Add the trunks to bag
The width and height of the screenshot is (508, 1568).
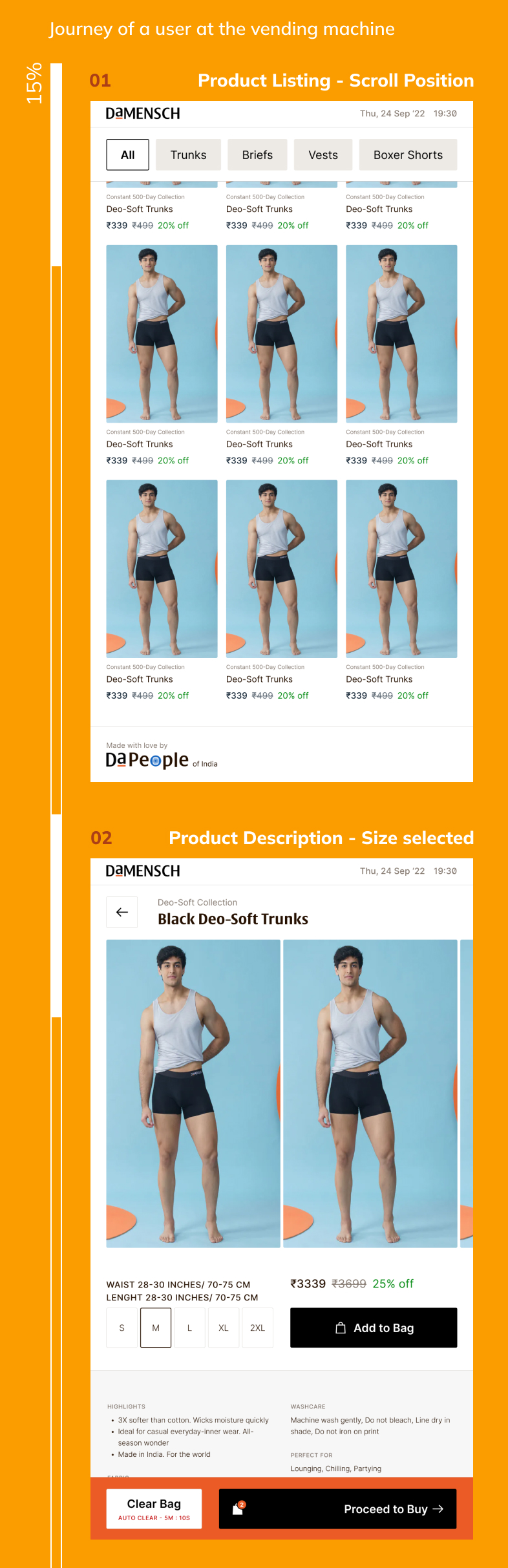pos(374,1328)
